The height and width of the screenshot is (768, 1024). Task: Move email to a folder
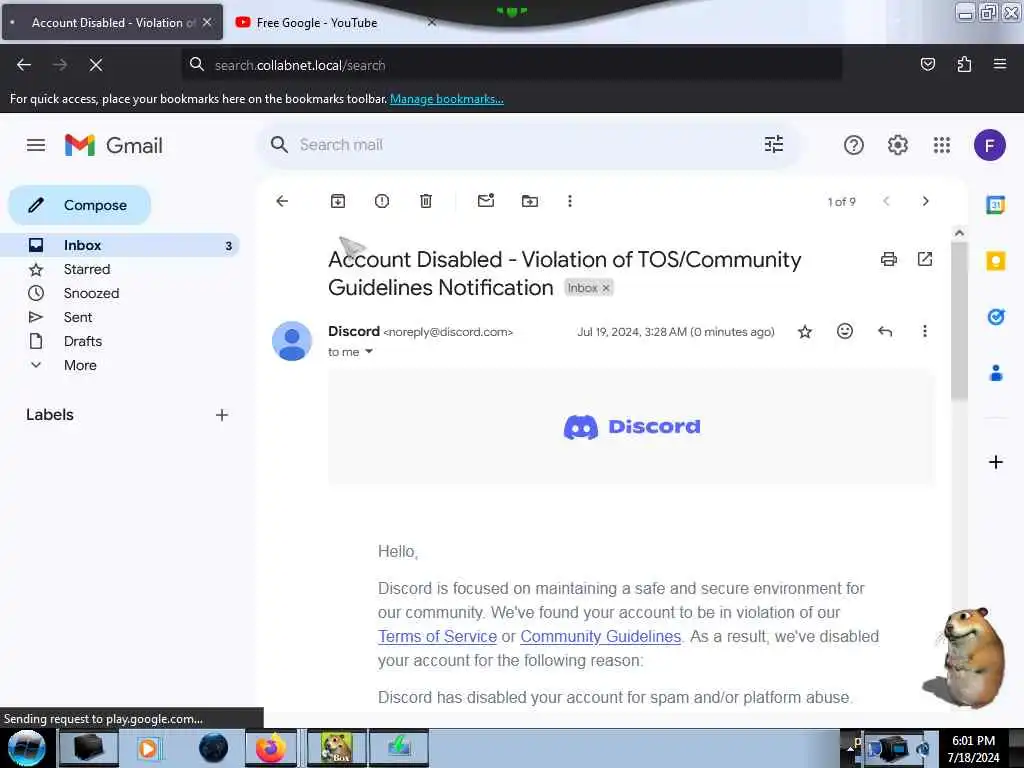pyautogui.click(x=530, y=201)
